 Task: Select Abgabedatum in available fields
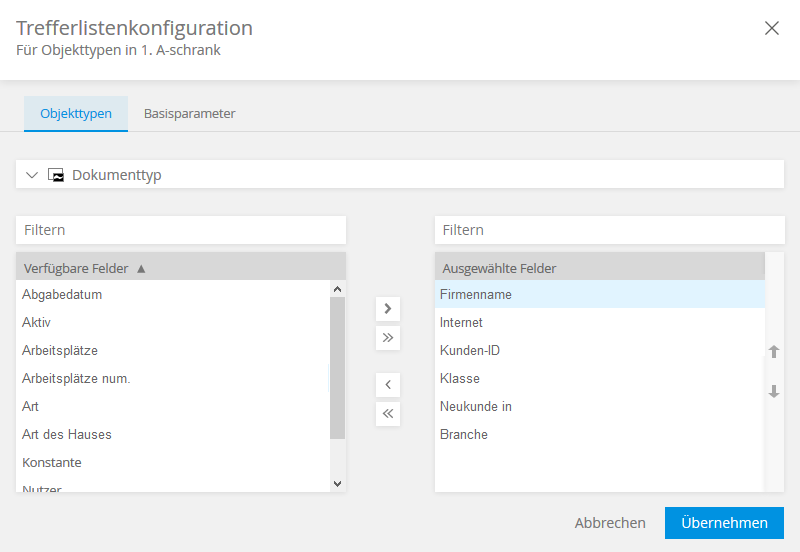pyautogui.click(x=62, y=295)
